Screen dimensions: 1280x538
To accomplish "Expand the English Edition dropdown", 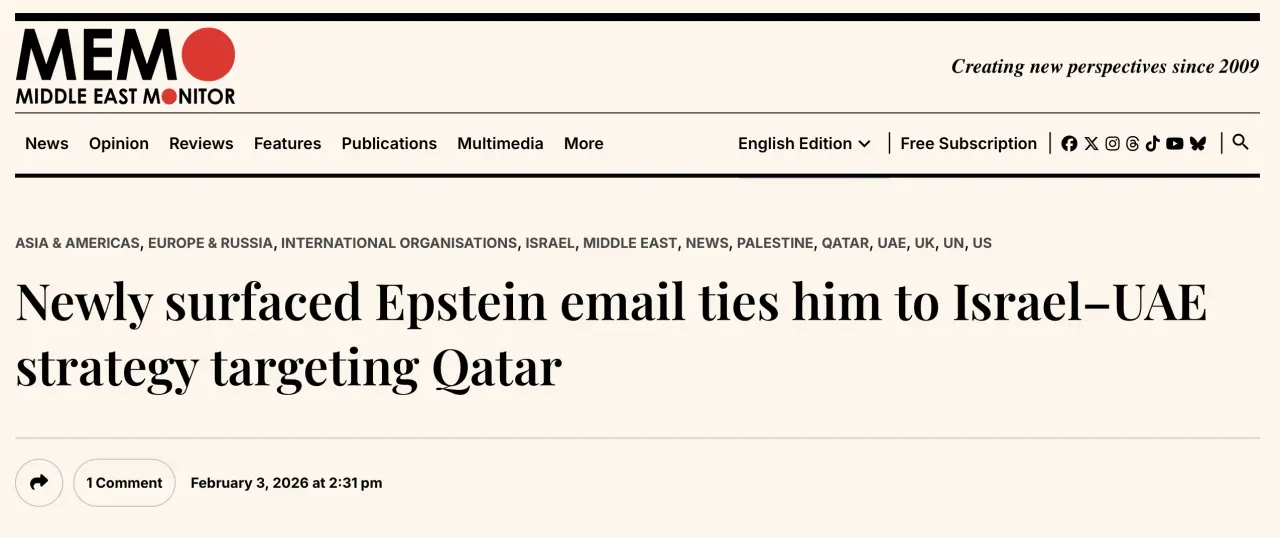I will pyautogui.click(x=804, y=144).
